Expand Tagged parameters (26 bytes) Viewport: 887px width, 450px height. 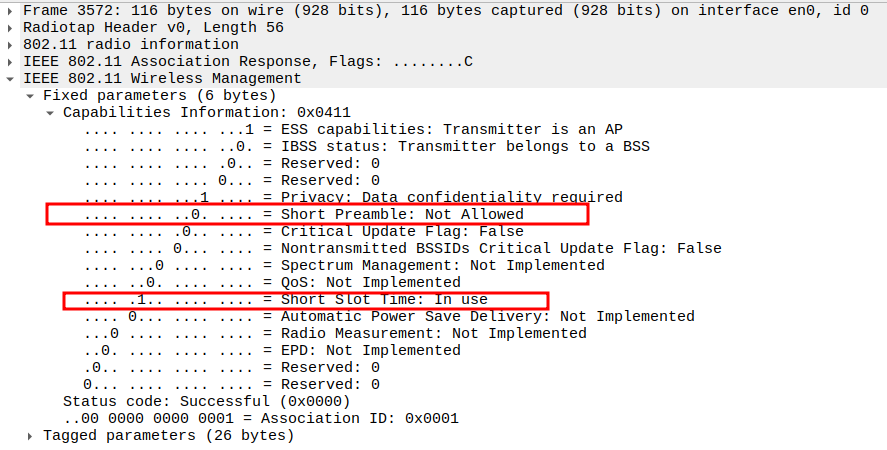[31, 435]
